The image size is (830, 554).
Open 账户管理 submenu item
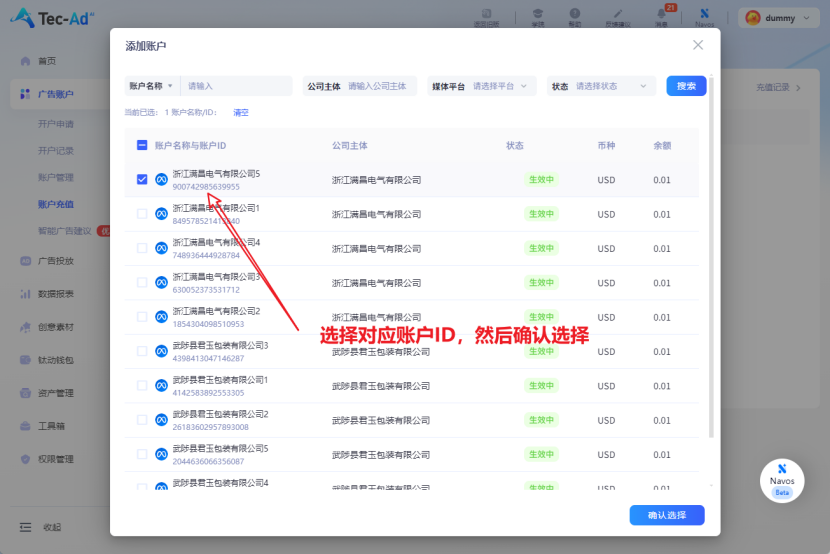tap(56, 177)
